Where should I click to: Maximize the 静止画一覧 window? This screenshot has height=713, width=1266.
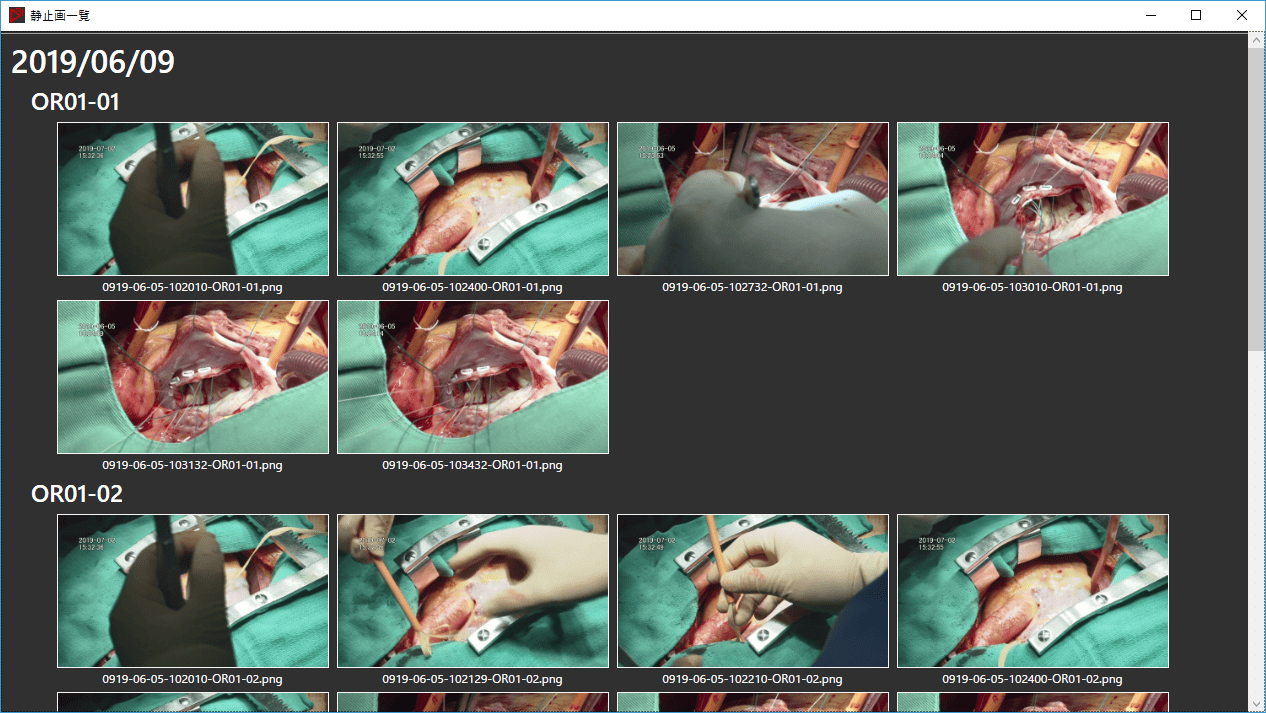(x=1196, y=16)
